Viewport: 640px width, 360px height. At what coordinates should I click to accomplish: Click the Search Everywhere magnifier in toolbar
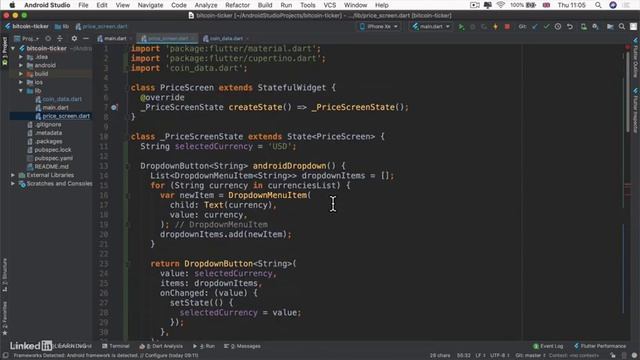622,27
